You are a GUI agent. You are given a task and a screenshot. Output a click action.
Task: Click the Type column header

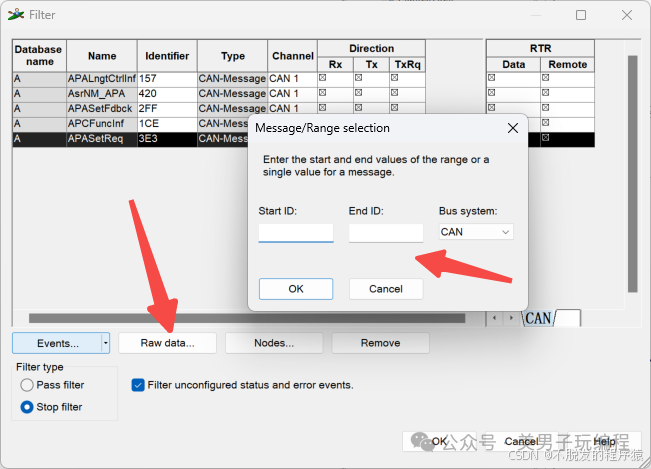point(232,56)
